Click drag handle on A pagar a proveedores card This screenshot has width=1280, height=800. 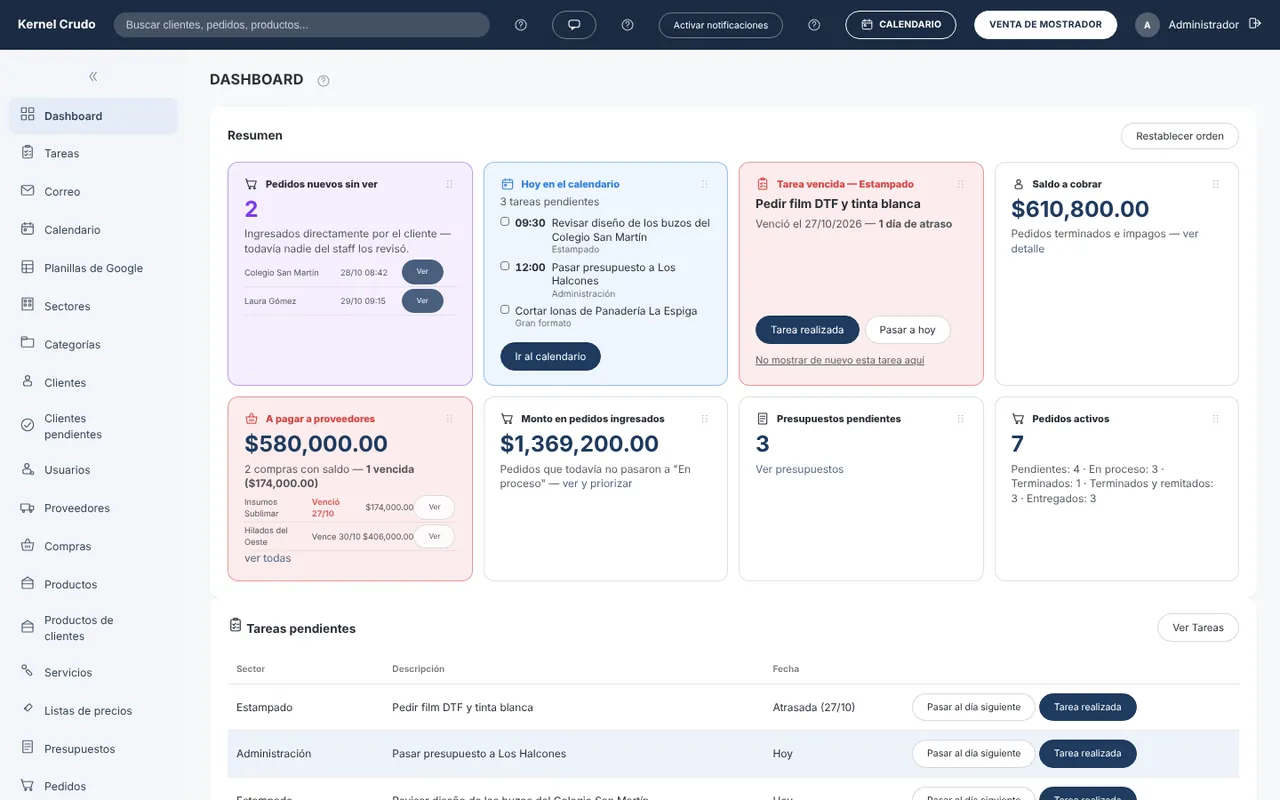[x=449, y=419]
